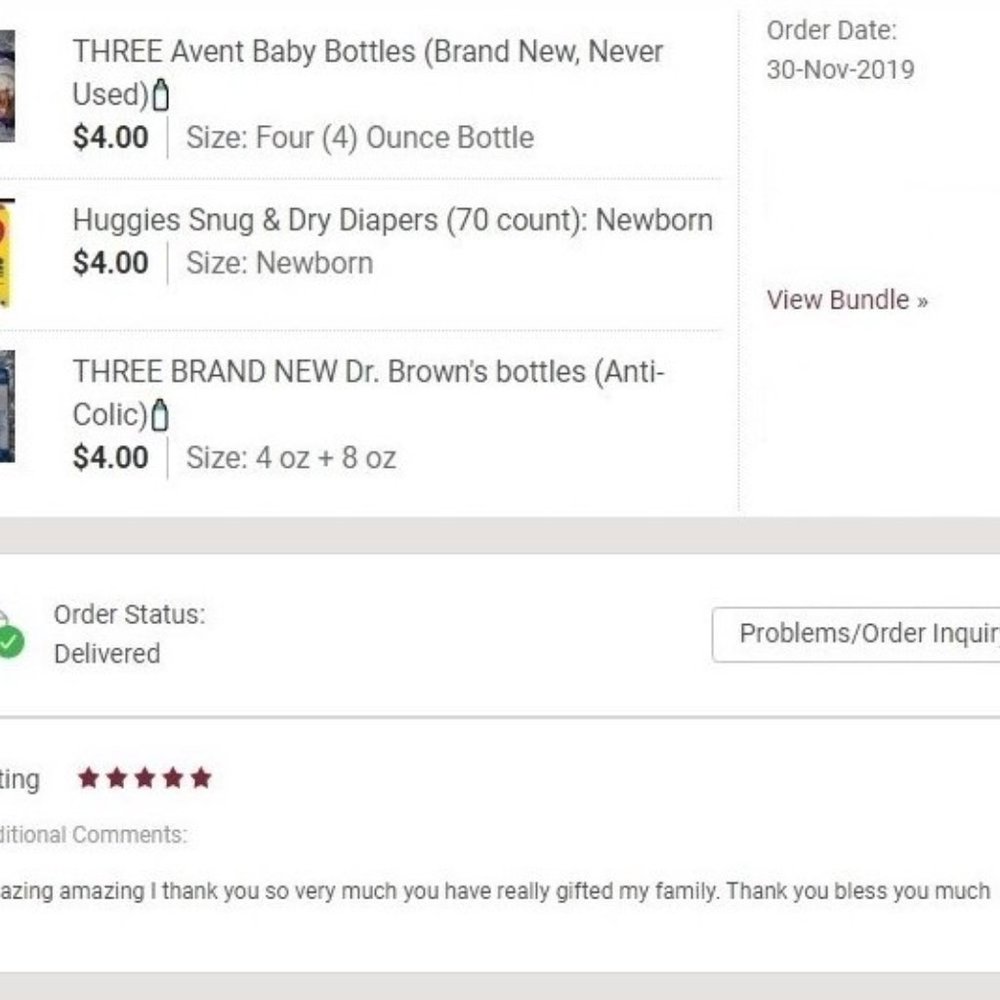The image size is (1000, 1000).
Task: Open THREE Avent Baby Bottles listing title
Action: pos(367,53)
